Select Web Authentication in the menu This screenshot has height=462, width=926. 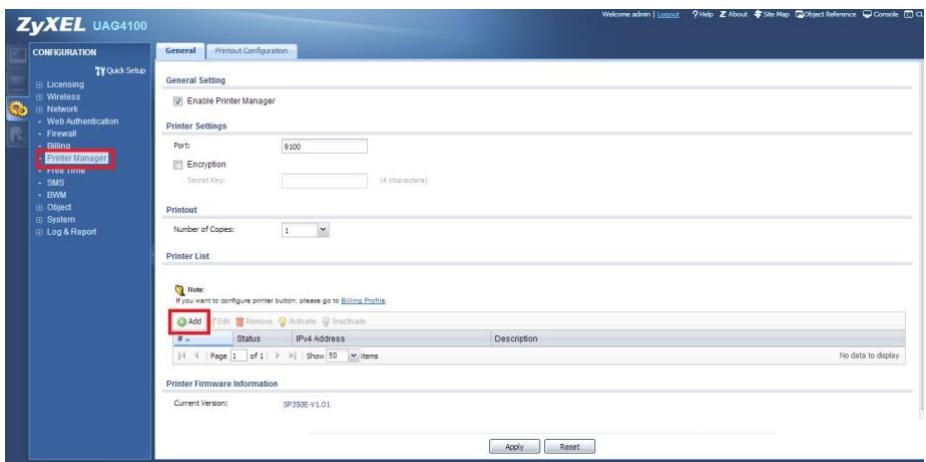pos(83,122)
